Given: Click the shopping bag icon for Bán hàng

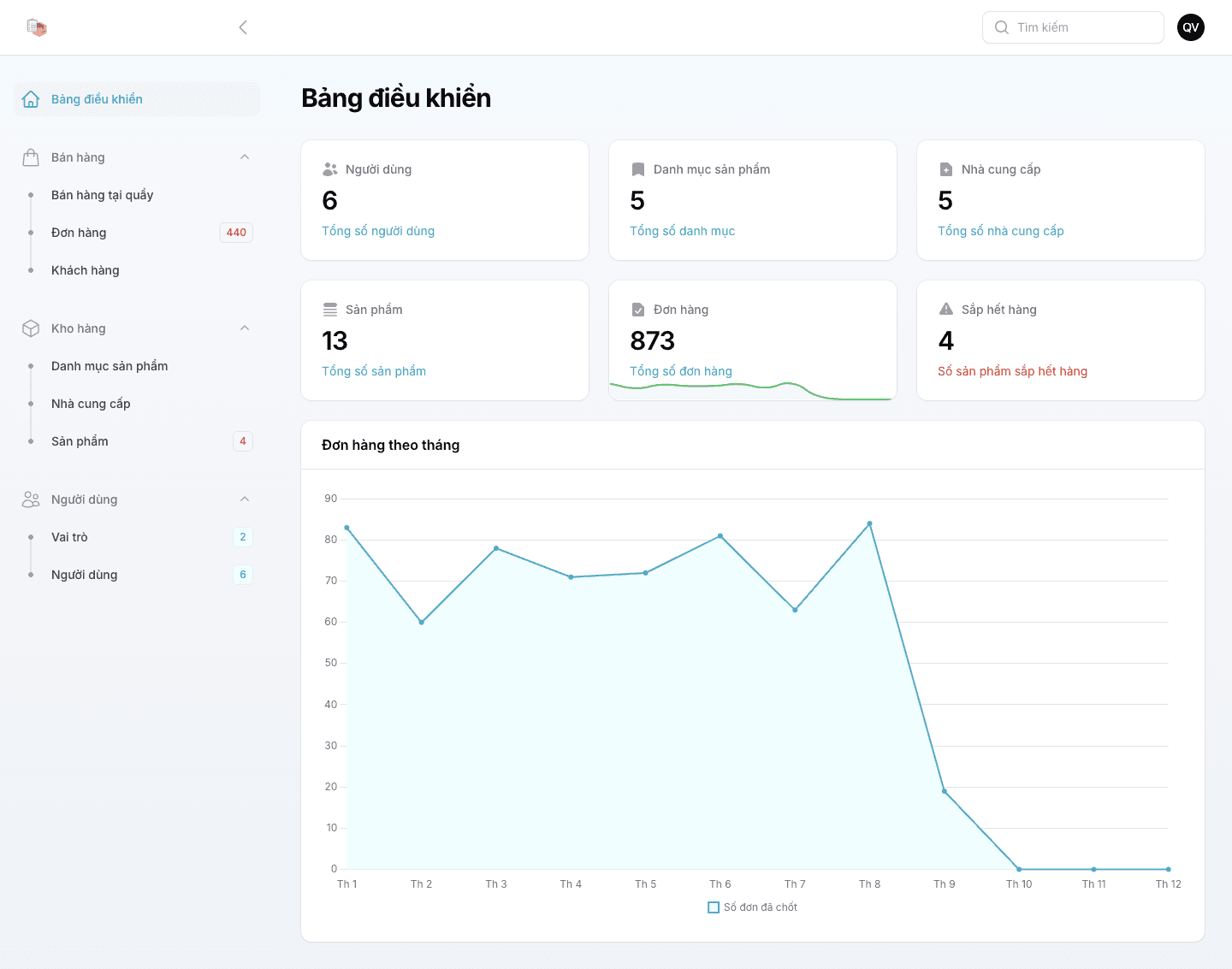Looking at the screenshot, I should point(31,157).
